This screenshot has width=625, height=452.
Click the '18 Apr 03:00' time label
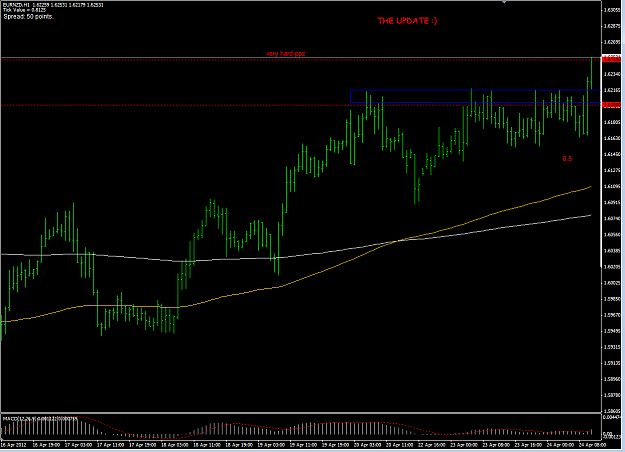coord(175,445)
